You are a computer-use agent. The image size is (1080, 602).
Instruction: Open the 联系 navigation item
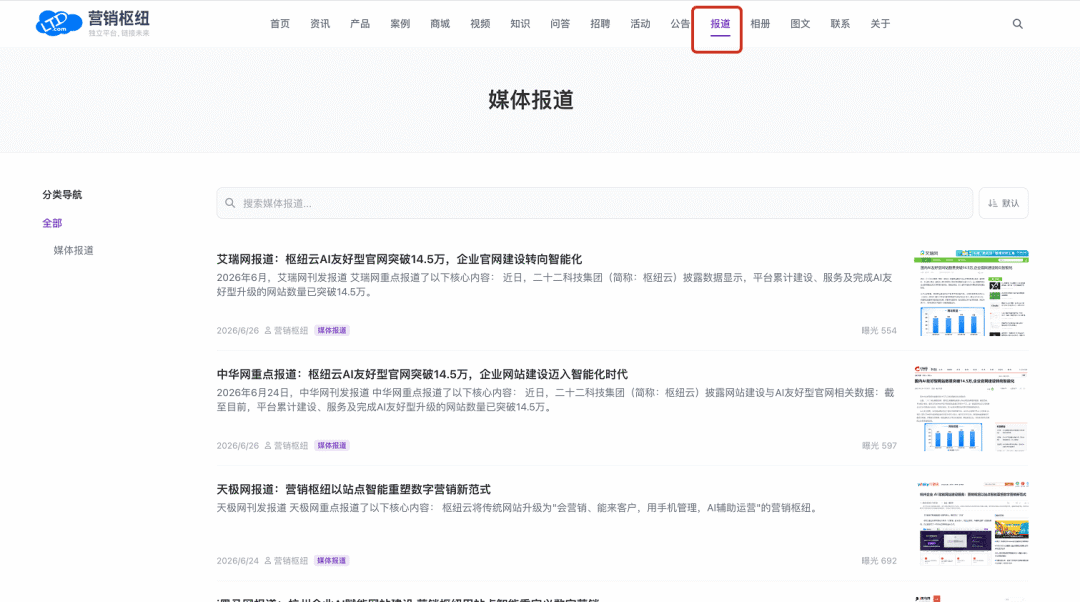pyautogui.click(x=840, y=23)
